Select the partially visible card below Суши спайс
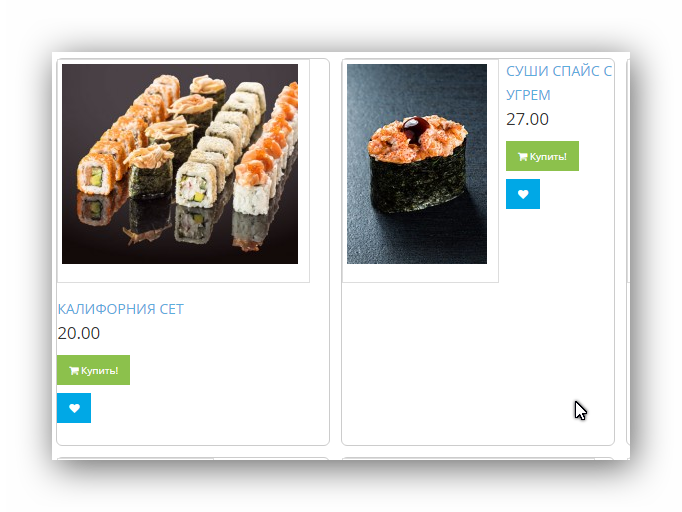Image resolution: width=682 pixels, height=512 pixels. click(x=478, y=458)
